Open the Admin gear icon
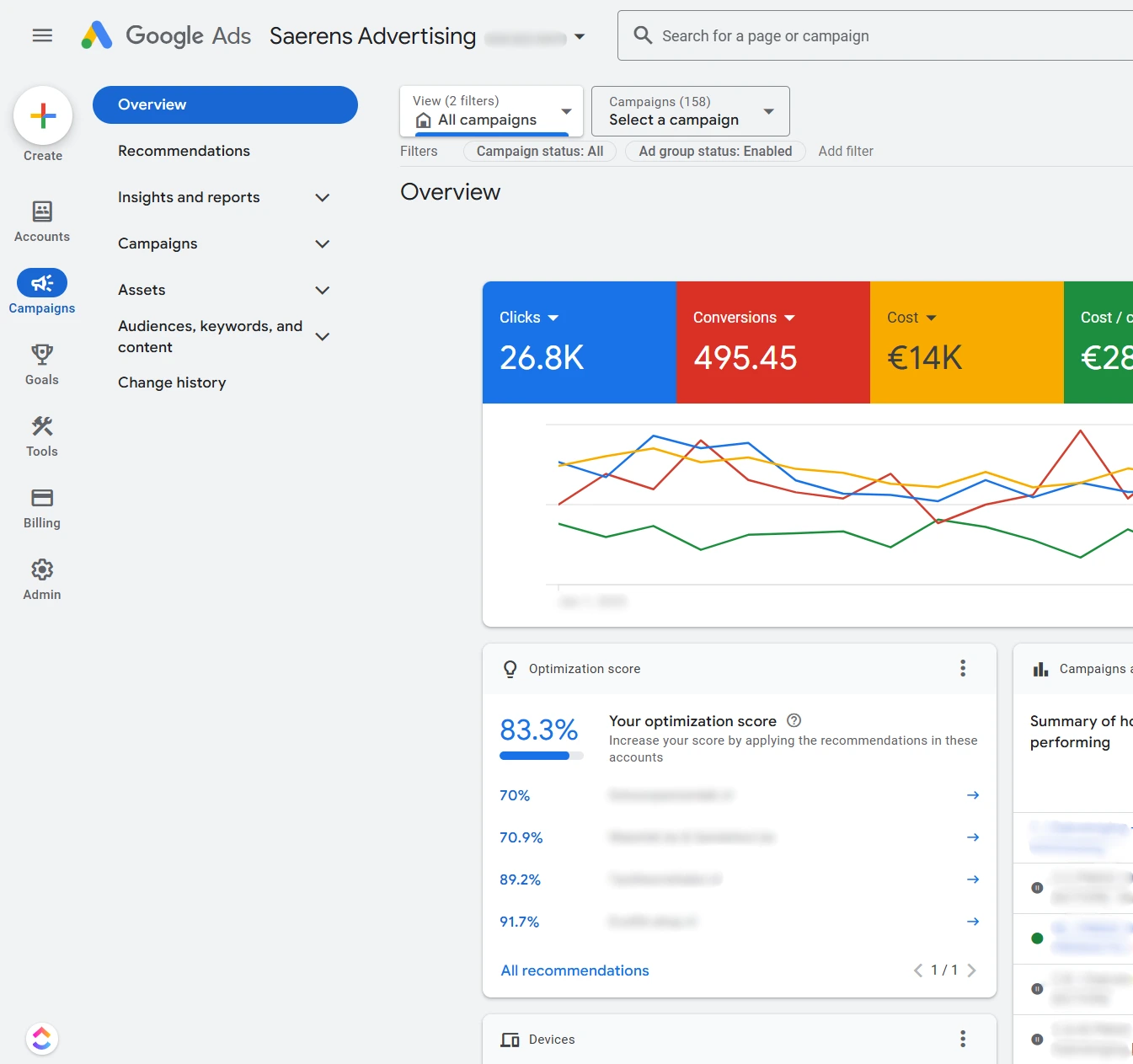Screen dimensions: 1133x1064 tap(42, 569)
